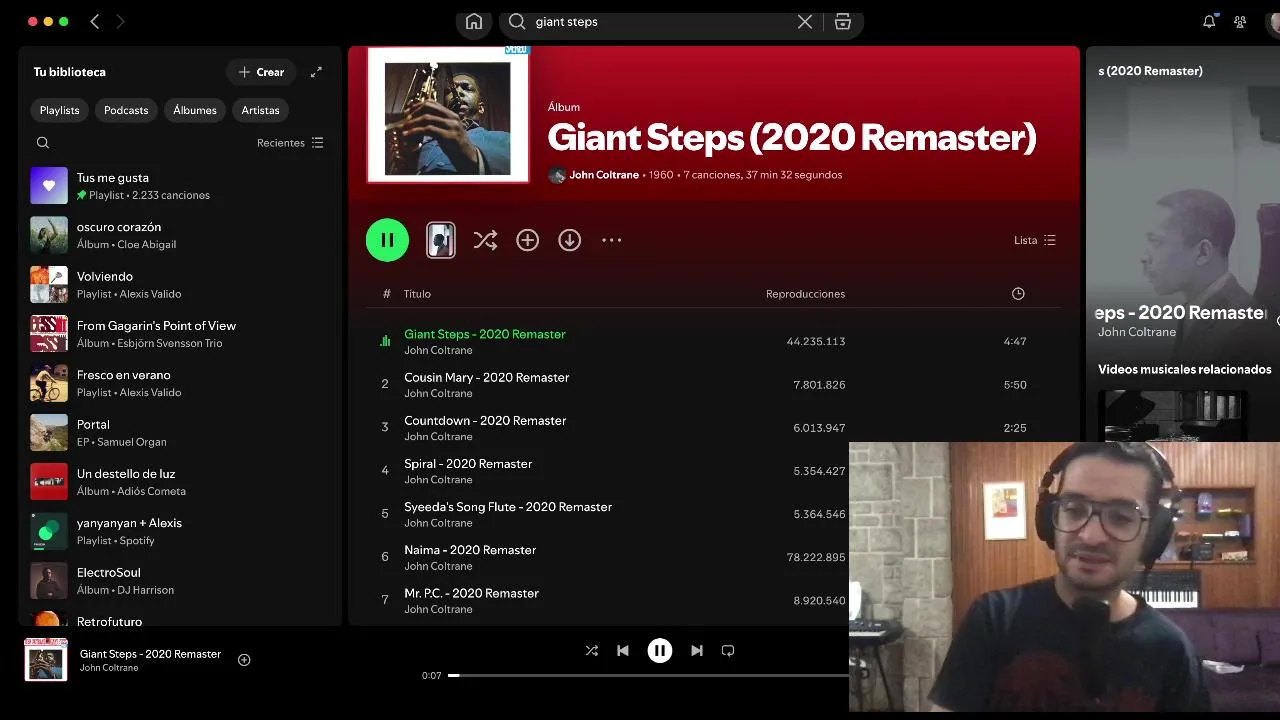Open album preview thumbnail next to play button
Viewport: 1280px width, 720px height.
click(x=441, y=240)
